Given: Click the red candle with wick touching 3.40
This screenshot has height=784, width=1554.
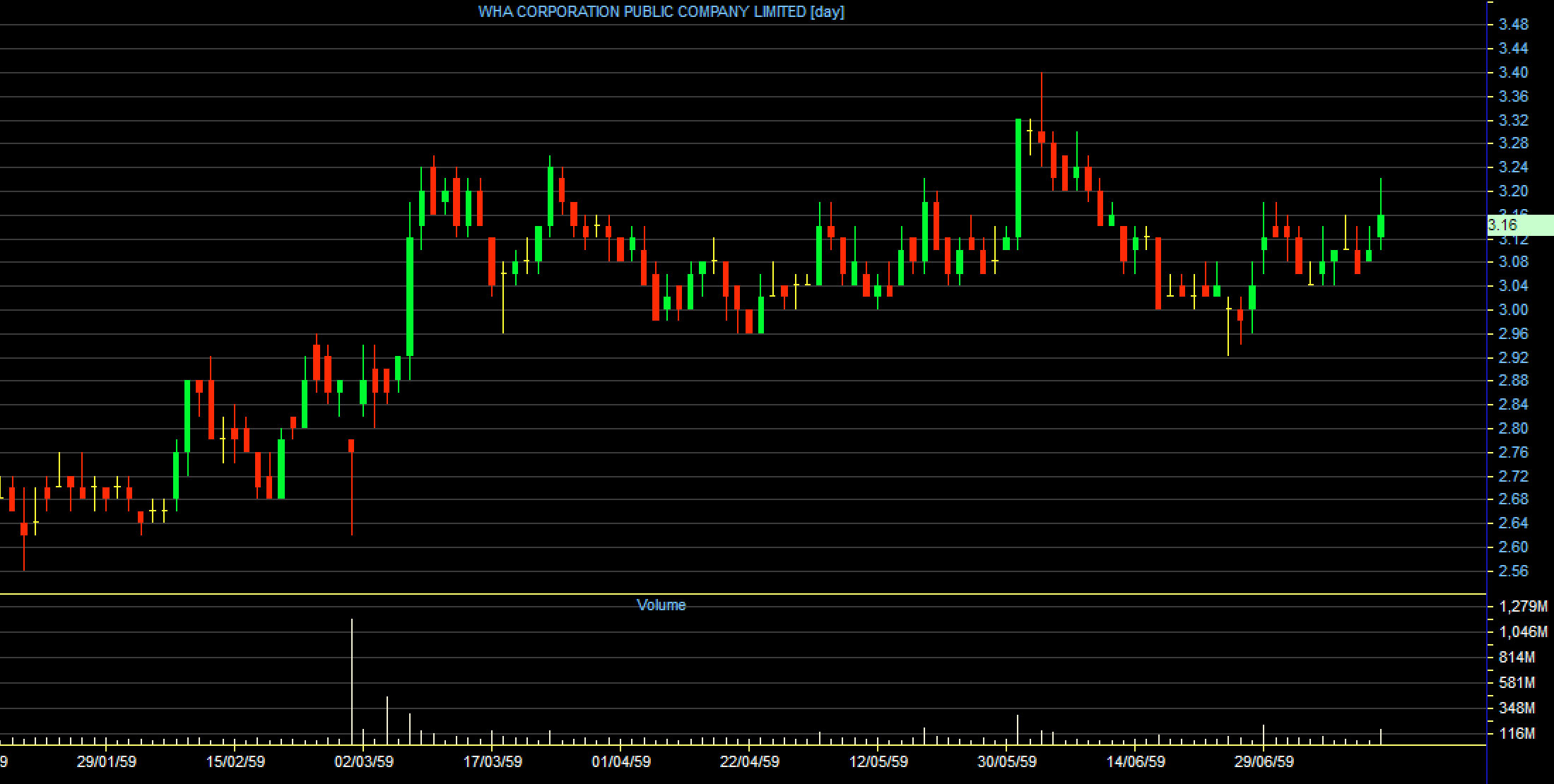Looking at the screenshot, I should point(1042,136).
